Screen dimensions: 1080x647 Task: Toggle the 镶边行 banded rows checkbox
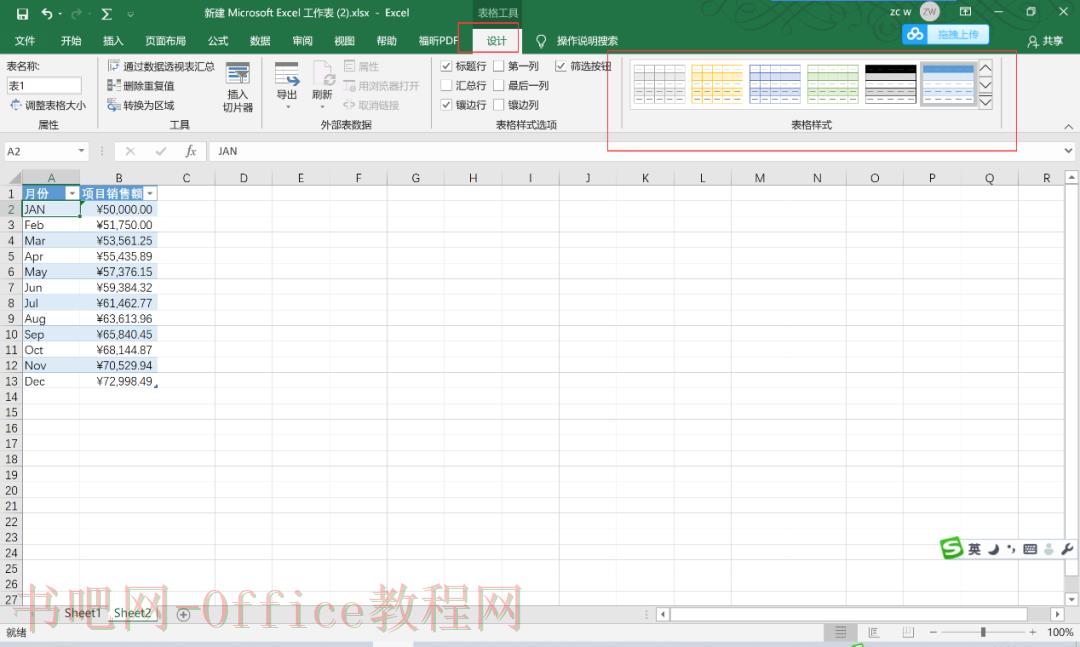coord(446,105)
